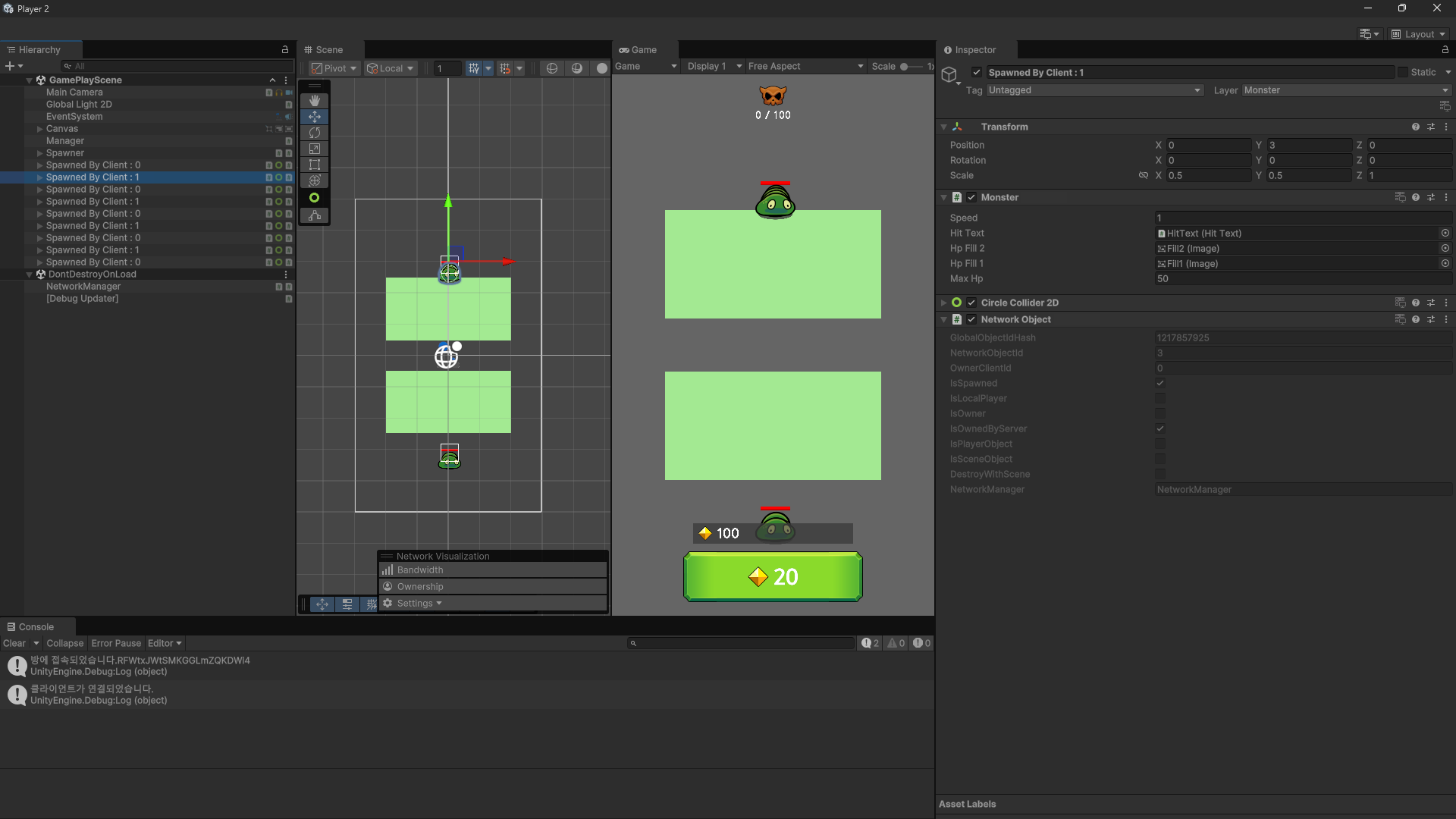Open Circle Collider 2D help icon
Image resolution: width=1456 pixels, height=819 pixels.
1416,303
